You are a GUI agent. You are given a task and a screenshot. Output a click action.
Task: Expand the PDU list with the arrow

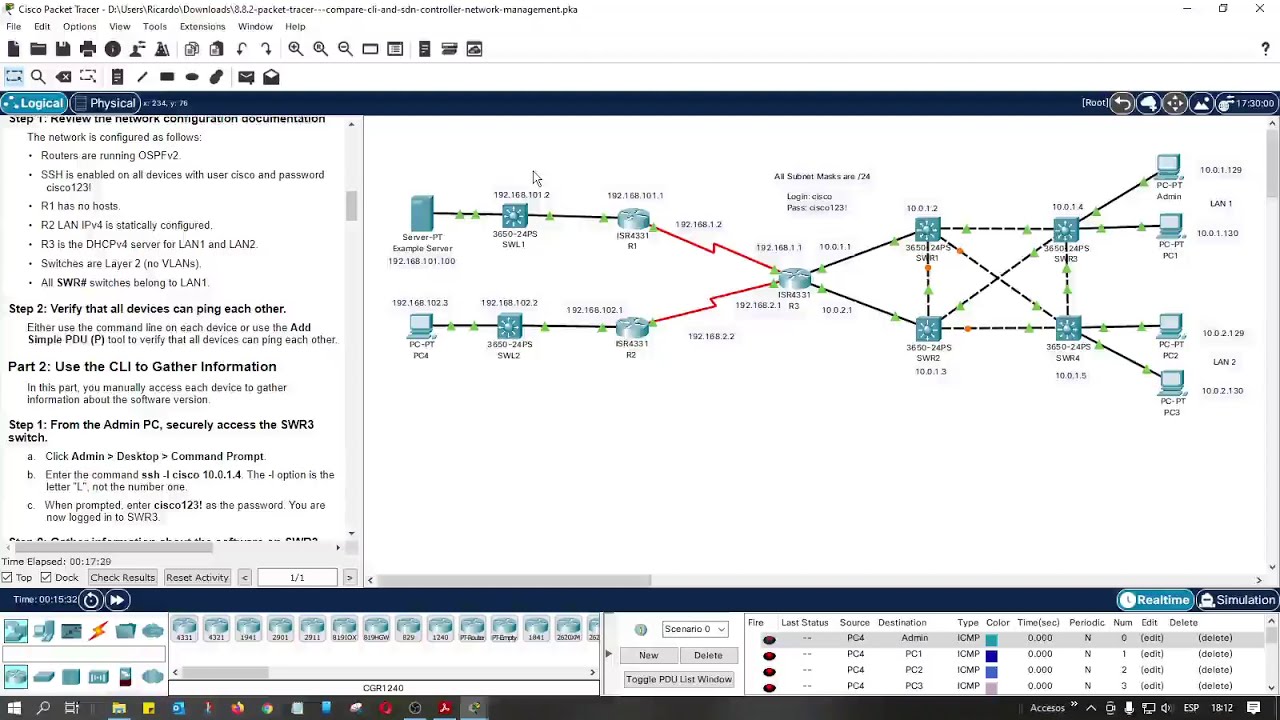point(607,654)
